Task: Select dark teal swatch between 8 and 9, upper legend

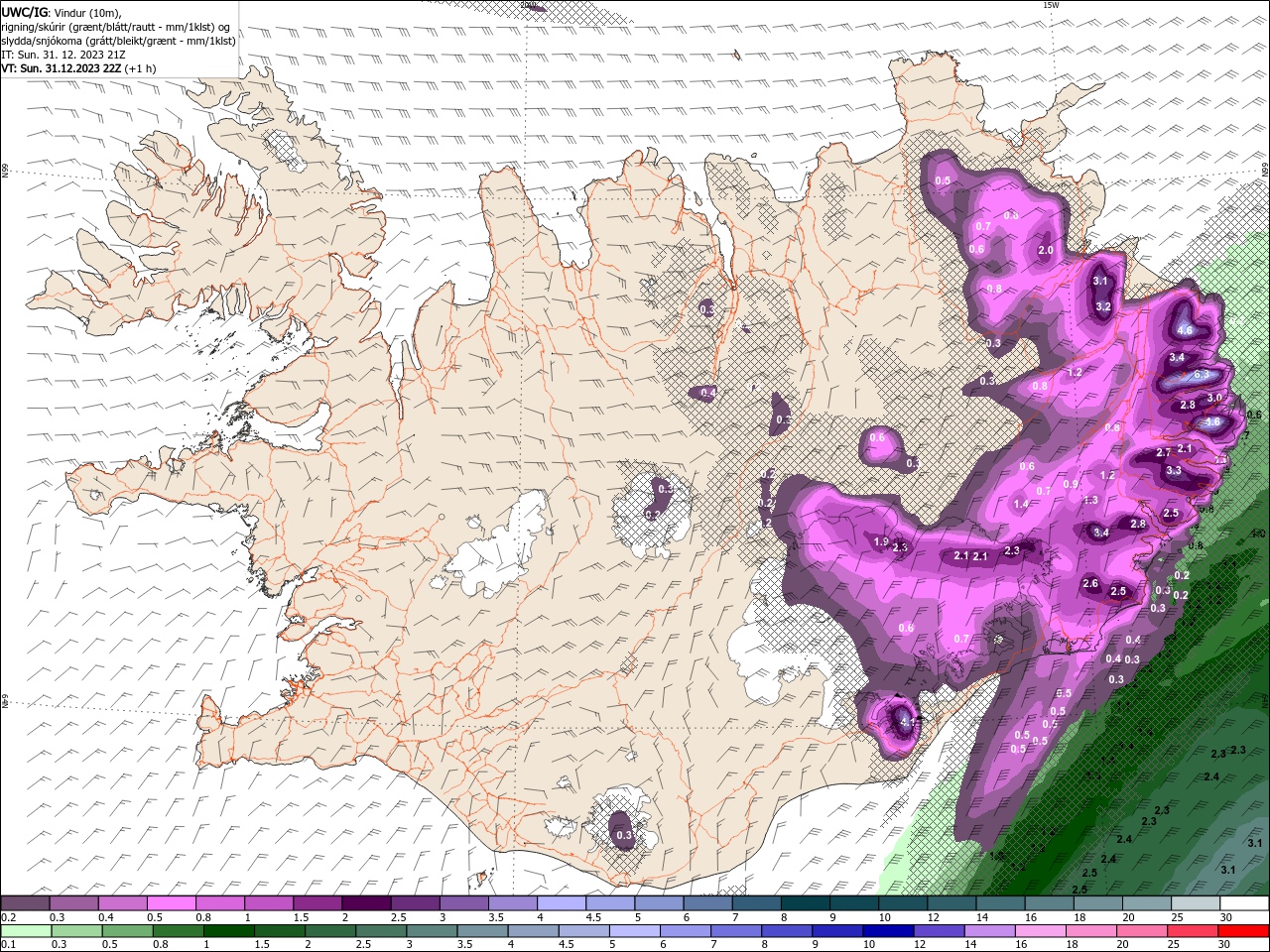Action: [805, 903]
